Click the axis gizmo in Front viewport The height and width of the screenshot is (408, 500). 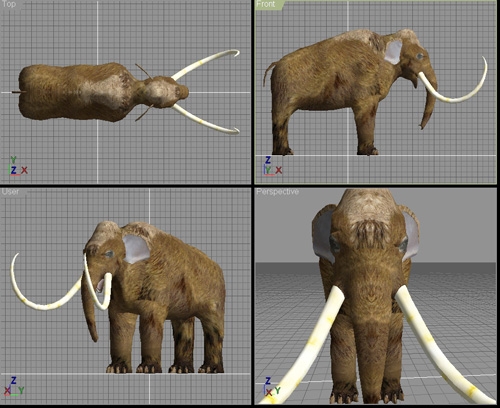(273, 166)
